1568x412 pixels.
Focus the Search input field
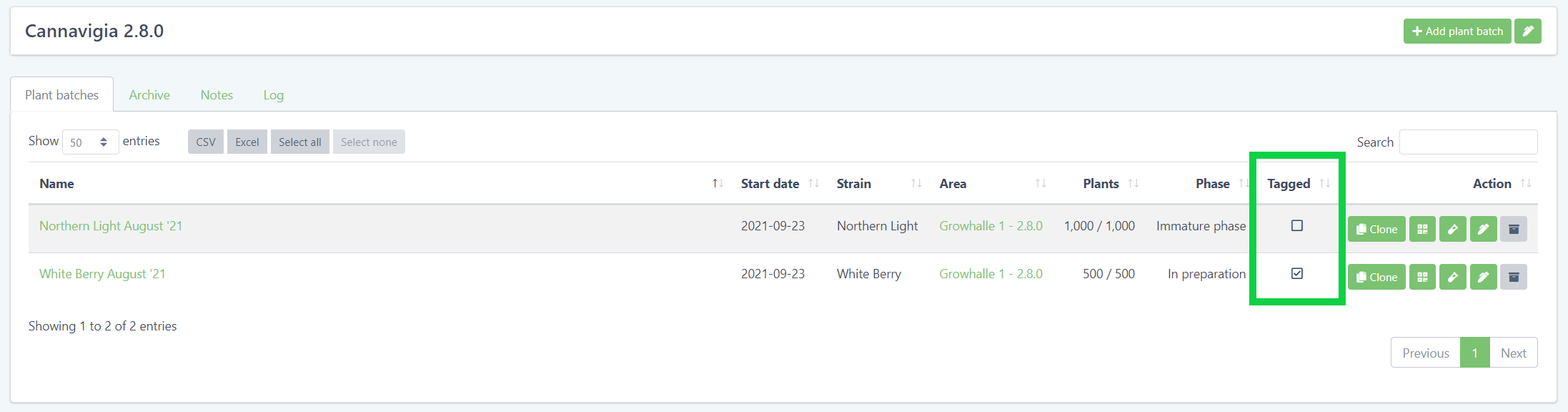coord(1468,142)
